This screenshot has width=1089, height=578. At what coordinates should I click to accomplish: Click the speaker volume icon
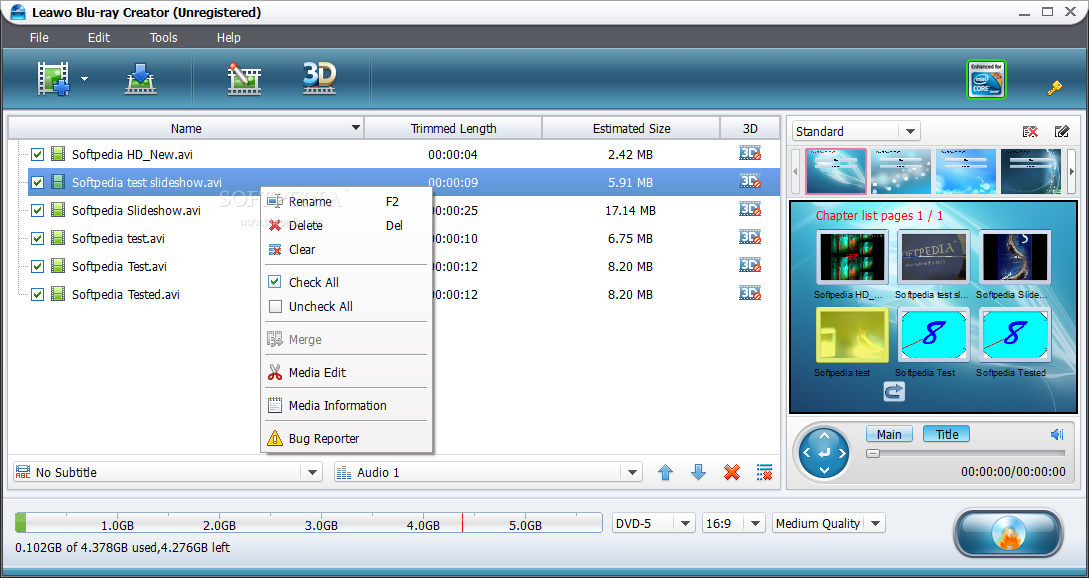[1057, 434]
